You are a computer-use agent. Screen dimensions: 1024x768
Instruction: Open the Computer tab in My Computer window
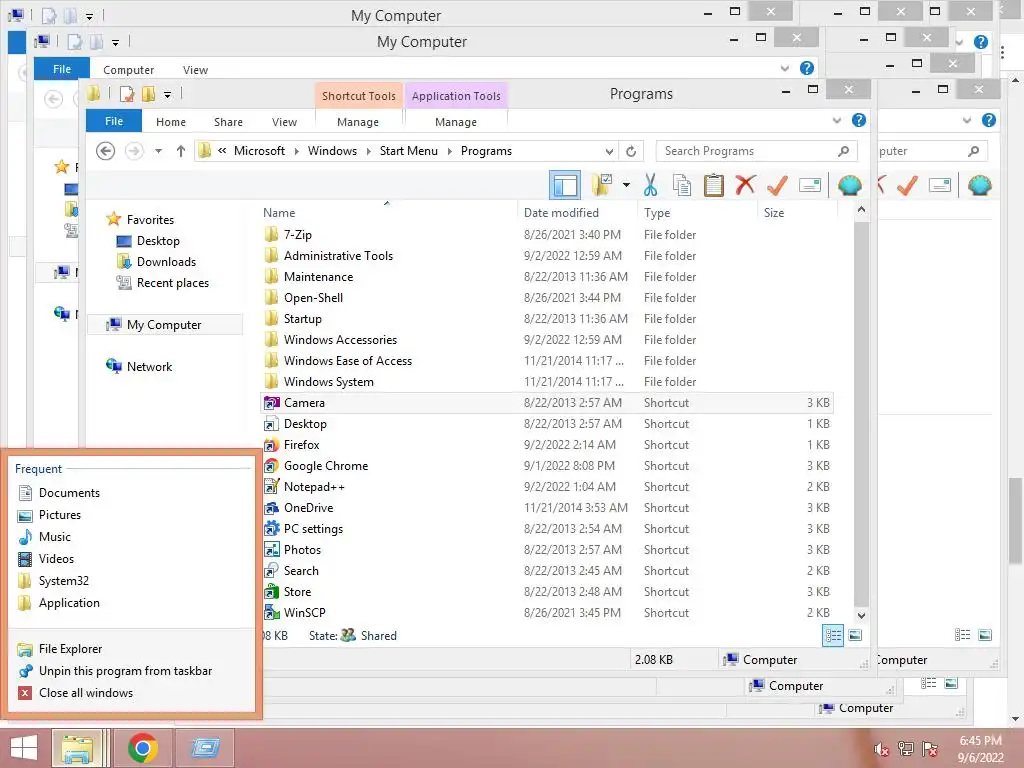[129, 70]
